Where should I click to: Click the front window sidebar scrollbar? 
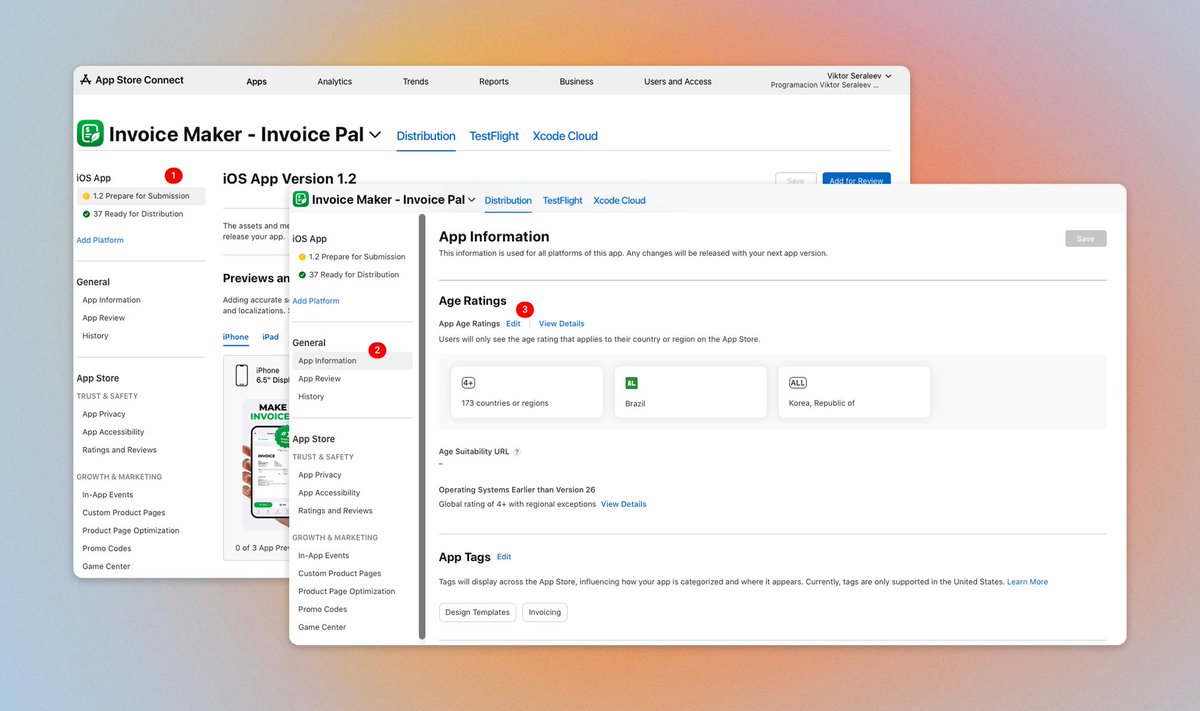coord(422,427)
